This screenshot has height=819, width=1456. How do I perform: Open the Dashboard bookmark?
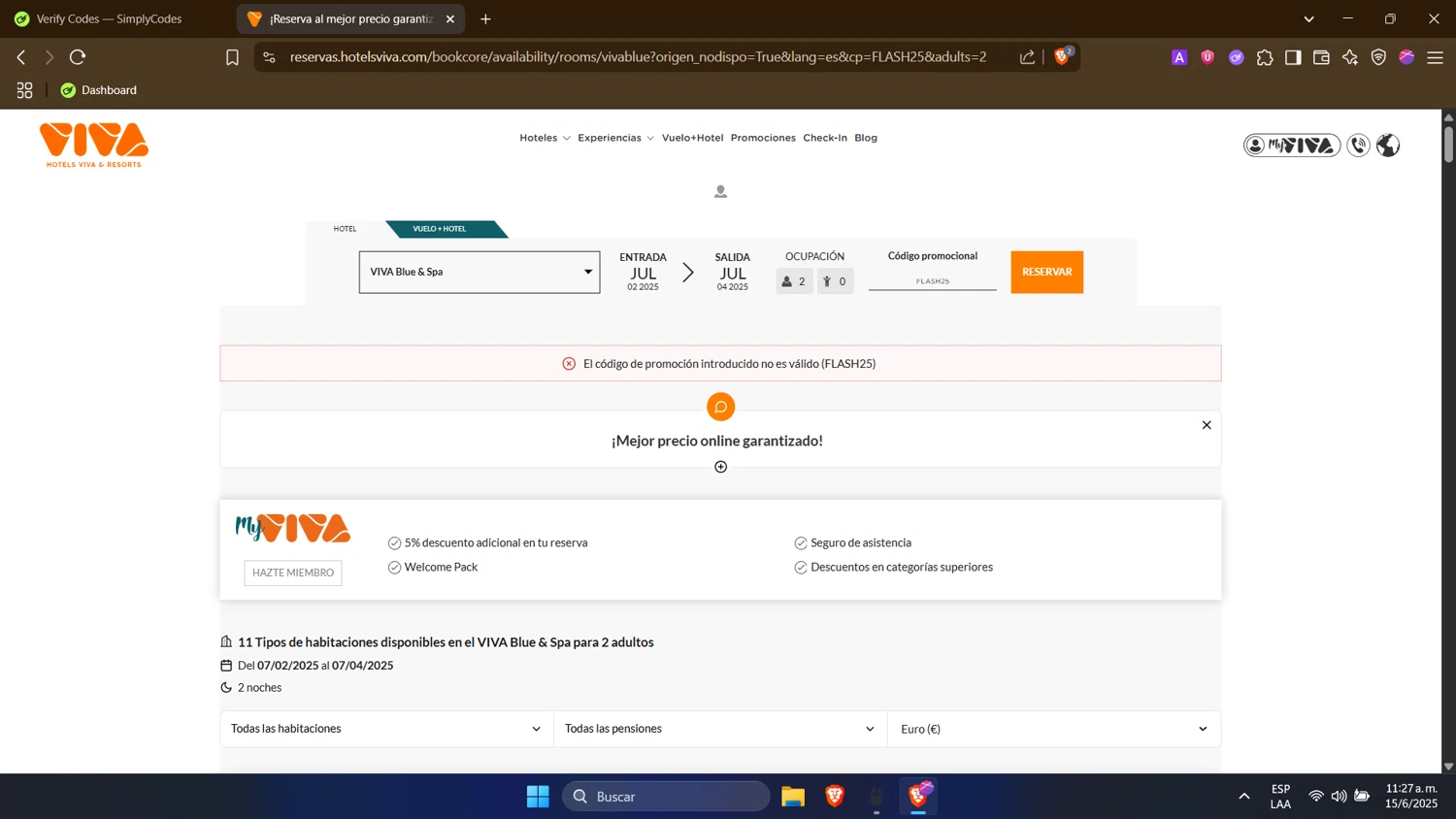[99, 90]
